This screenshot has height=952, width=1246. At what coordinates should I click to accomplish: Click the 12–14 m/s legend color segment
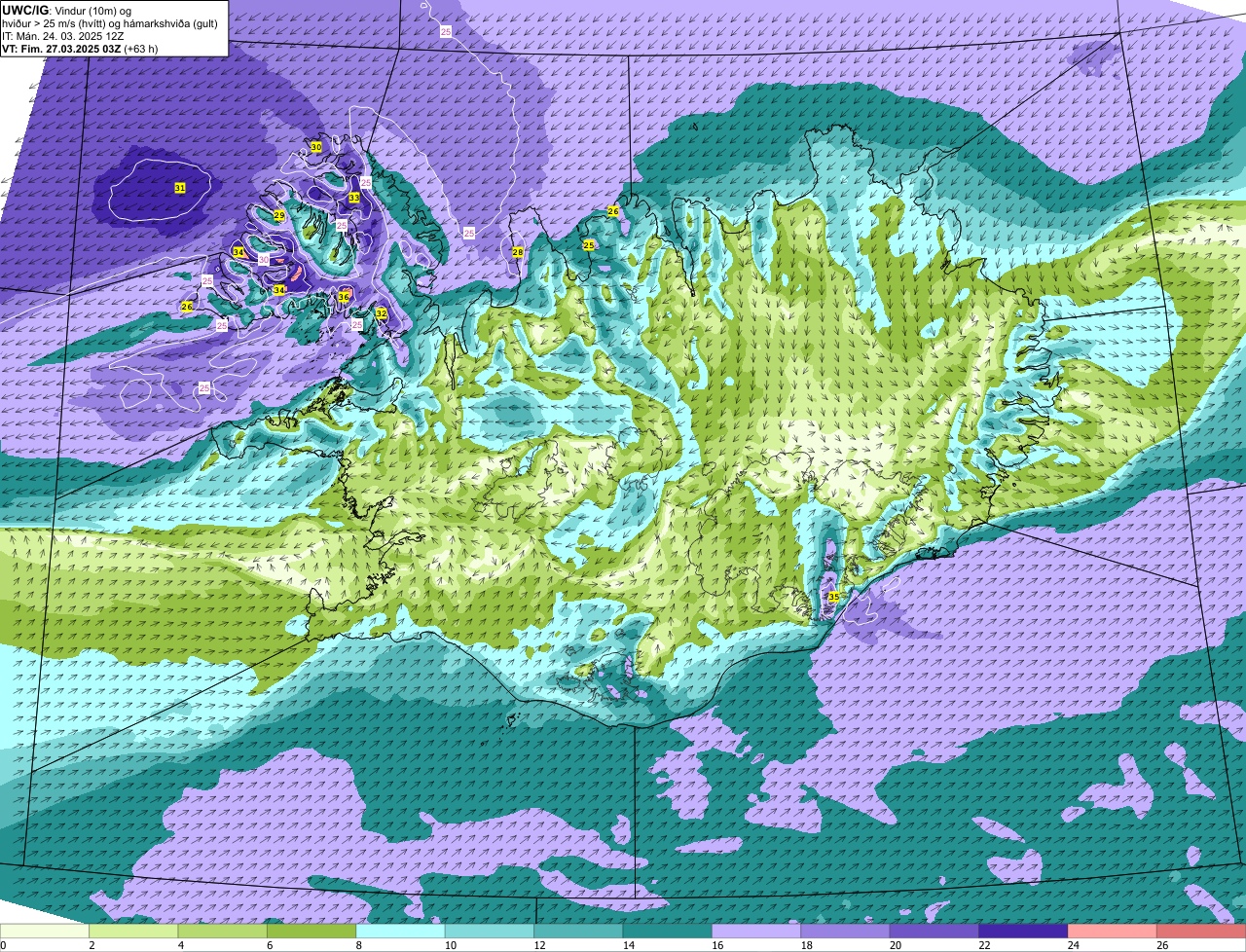click(578, 931)
